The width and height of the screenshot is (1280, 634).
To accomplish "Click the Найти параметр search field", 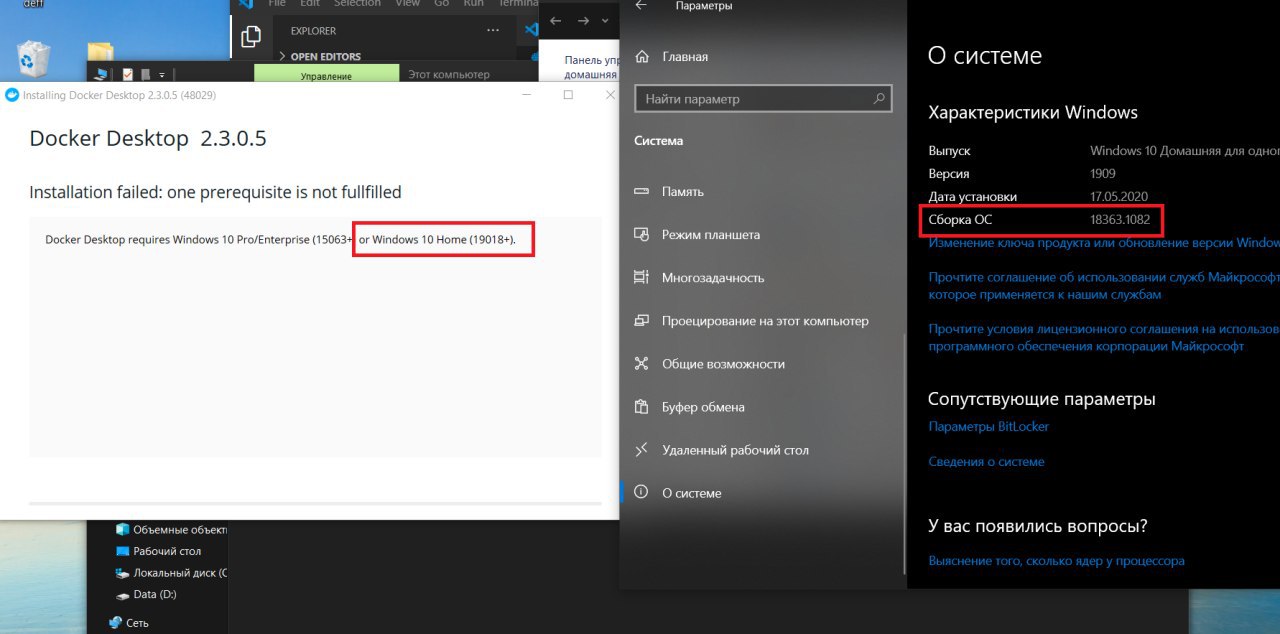I will (763, 99).
